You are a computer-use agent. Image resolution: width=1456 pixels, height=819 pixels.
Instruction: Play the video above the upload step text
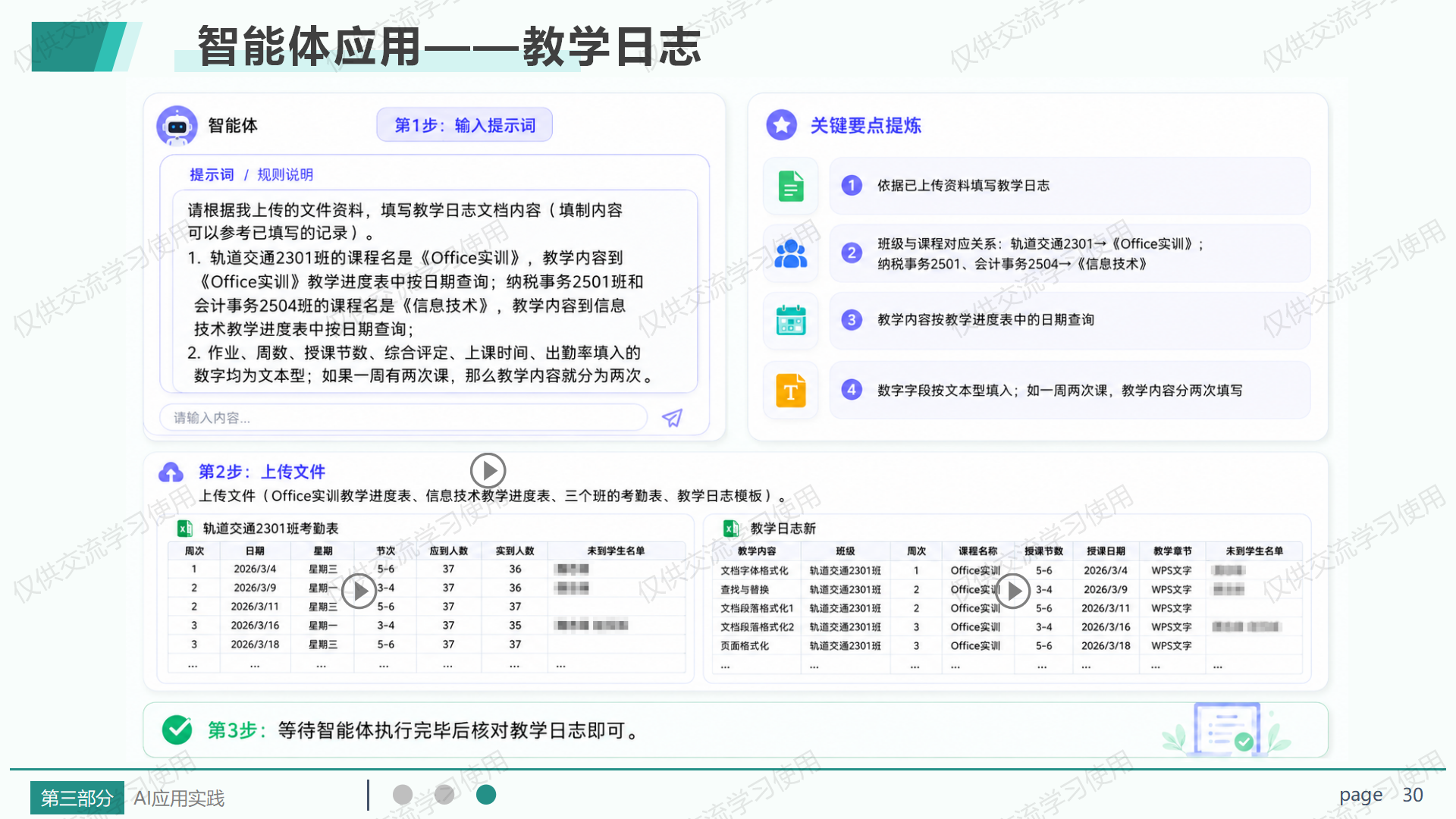click(x=488, y=471)
